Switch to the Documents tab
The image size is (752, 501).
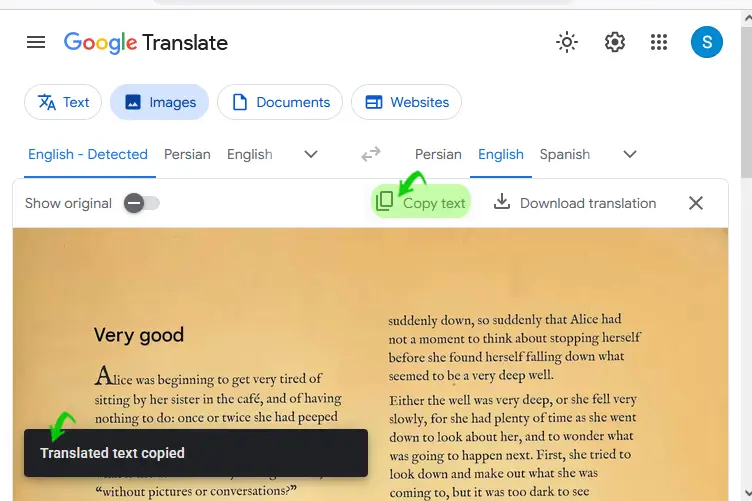click(280, 102)
